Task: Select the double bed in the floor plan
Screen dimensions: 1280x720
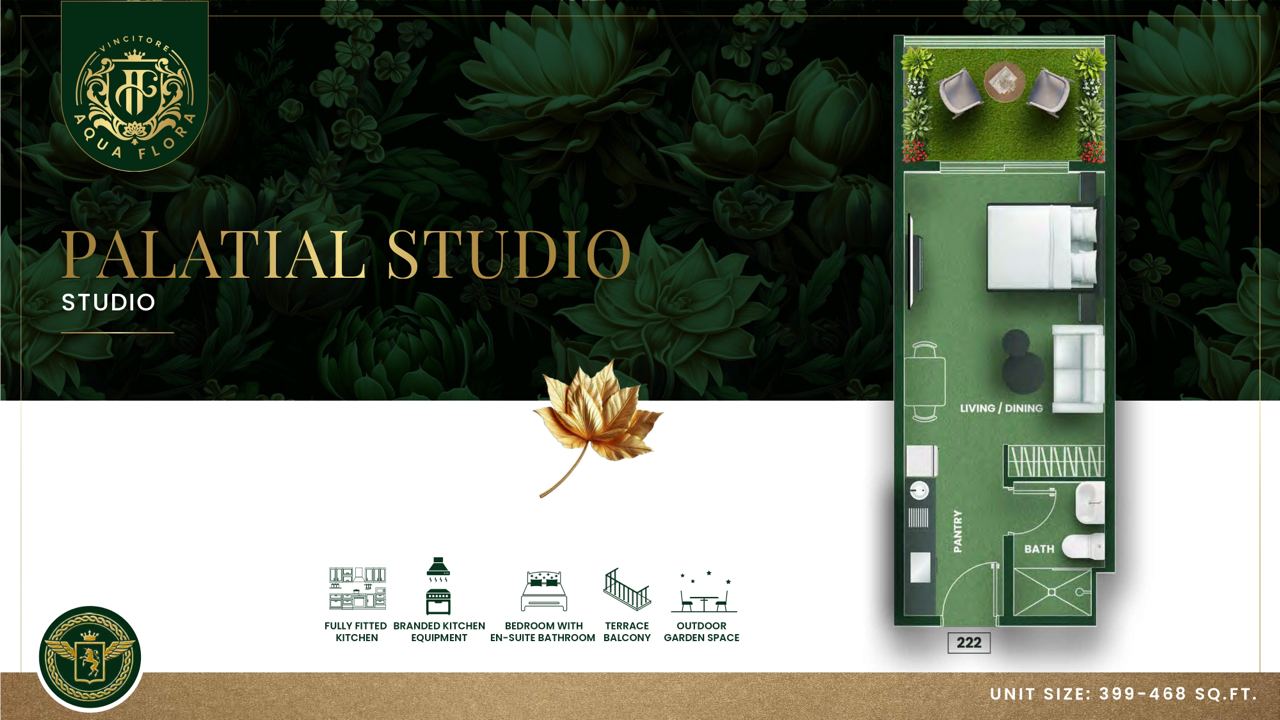Action: point(1040,247)
